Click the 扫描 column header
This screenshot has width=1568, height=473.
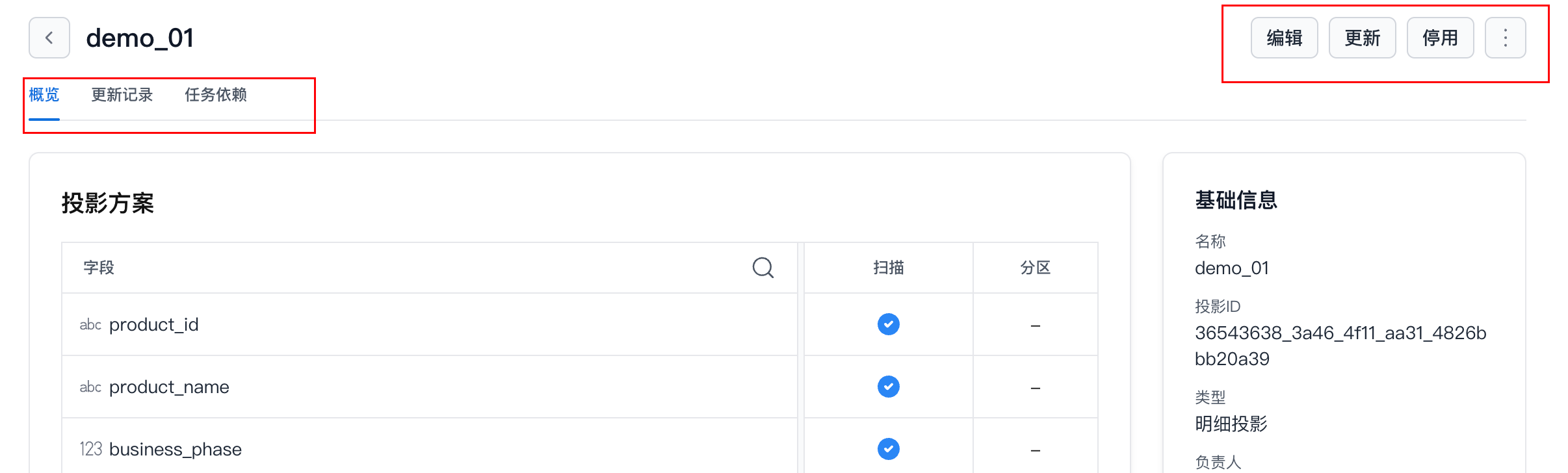click(x=888, y=268)
